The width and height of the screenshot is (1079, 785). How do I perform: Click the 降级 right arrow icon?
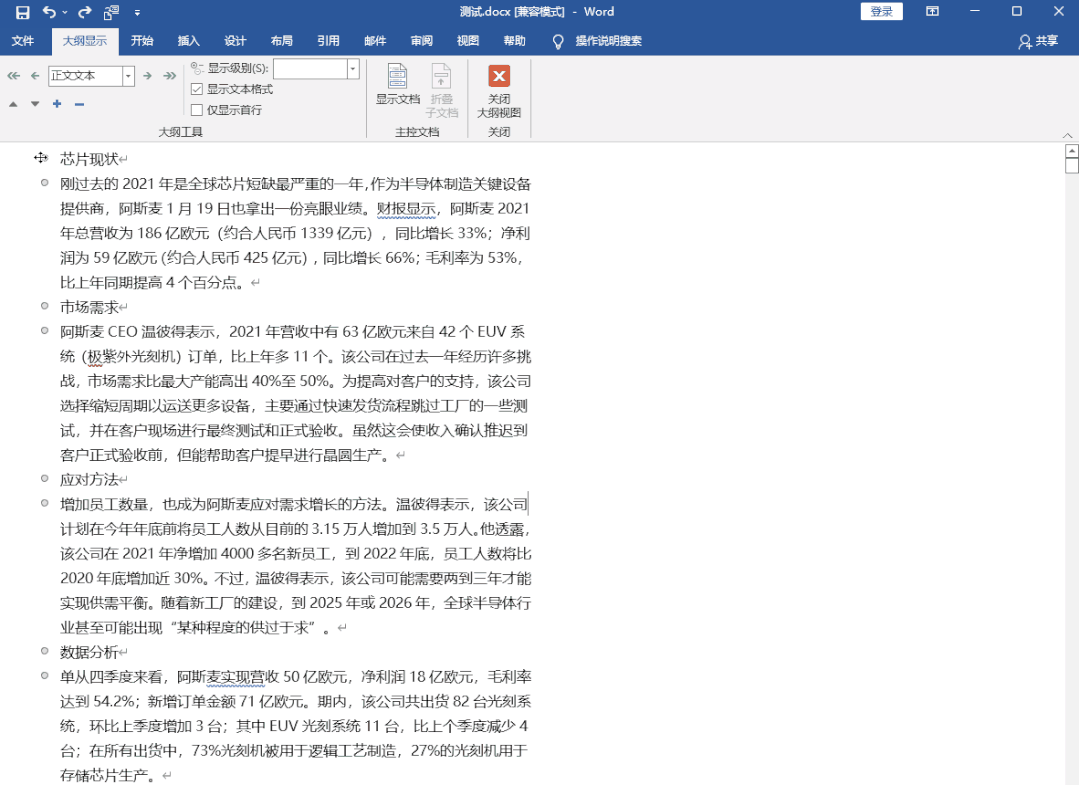coord(146,75)
